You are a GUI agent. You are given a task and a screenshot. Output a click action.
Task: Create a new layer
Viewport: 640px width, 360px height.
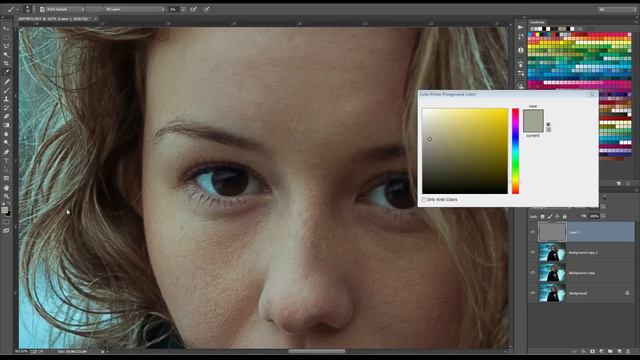619,351
